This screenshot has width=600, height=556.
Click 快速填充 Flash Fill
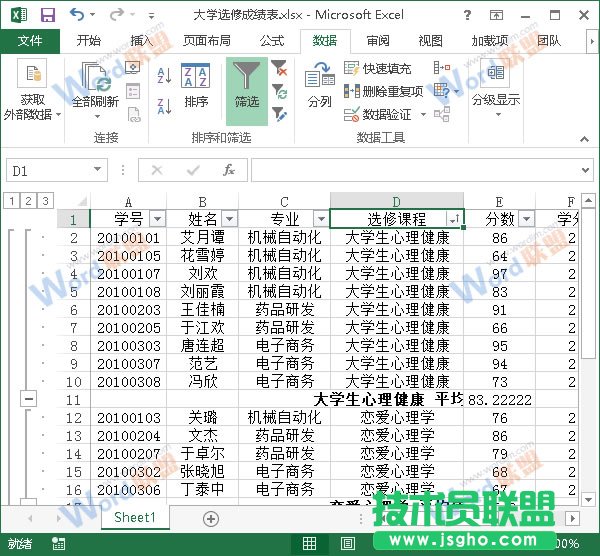(x=377, y=69)
